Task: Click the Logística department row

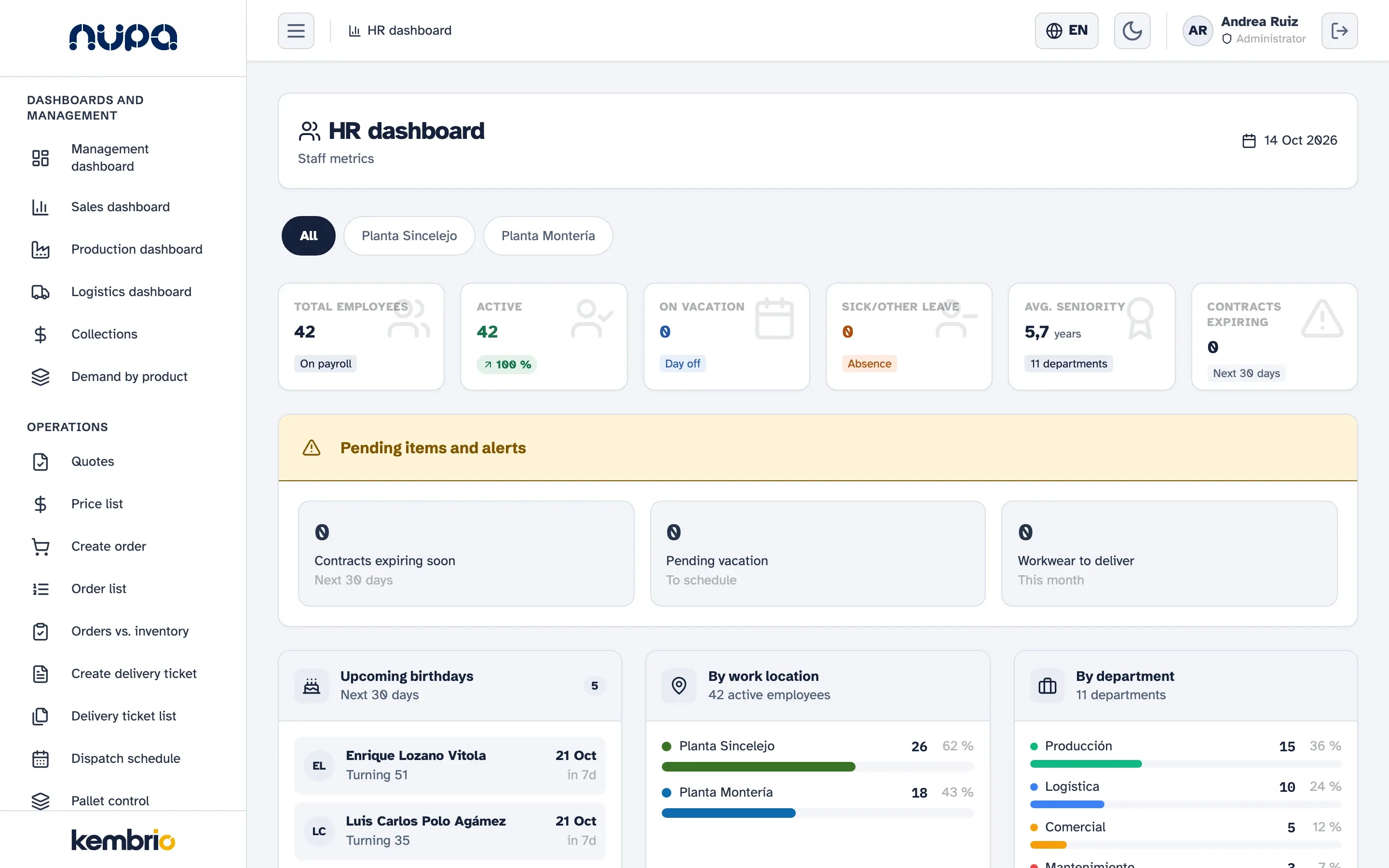Action: click(1185, 793)
